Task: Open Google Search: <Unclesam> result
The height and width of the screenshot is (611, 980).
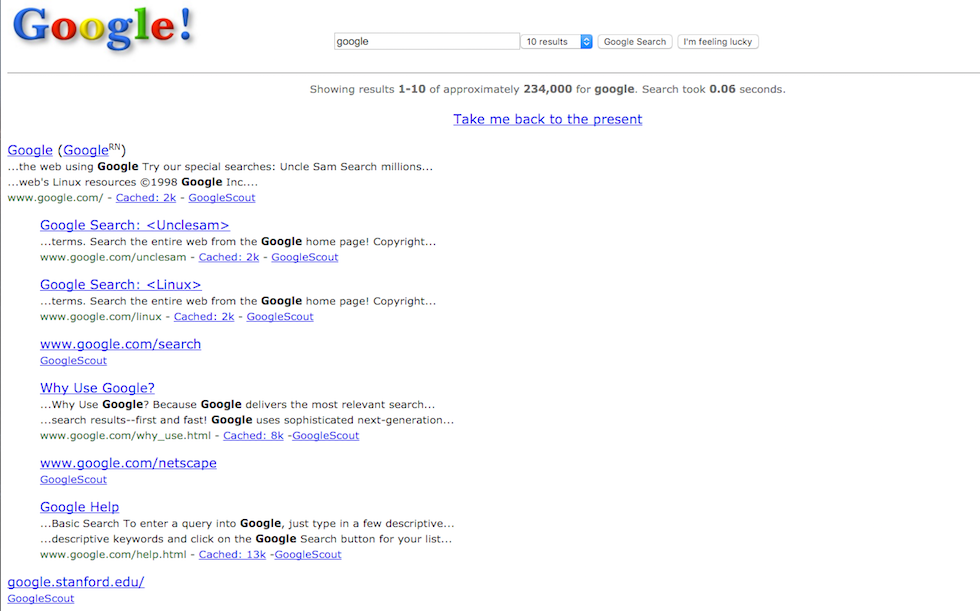Action: tap(134, 225)
